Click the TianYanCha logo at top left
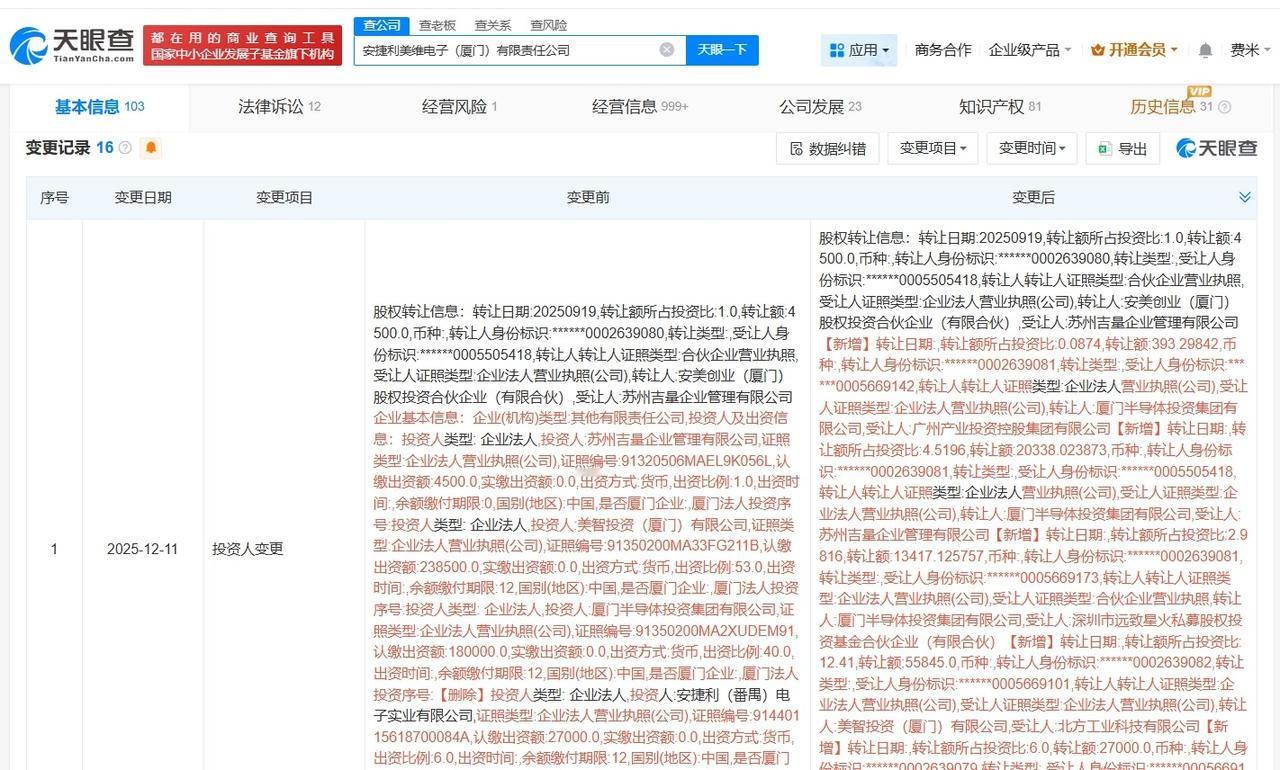The image size is (1280, 770). pos(71,45)
